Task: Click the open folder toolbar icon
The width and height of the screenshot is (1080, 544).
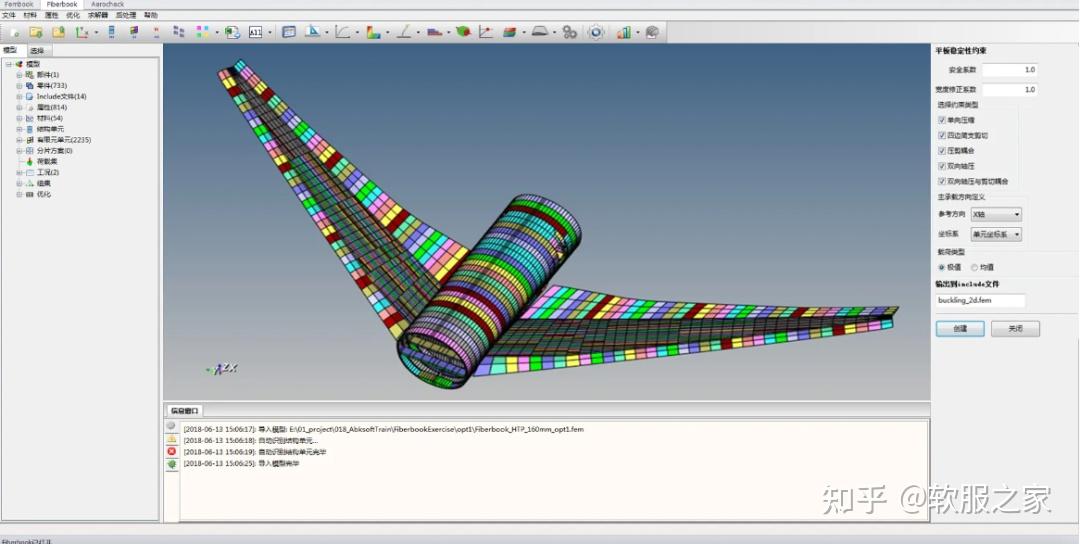Action: click(36, 32)
